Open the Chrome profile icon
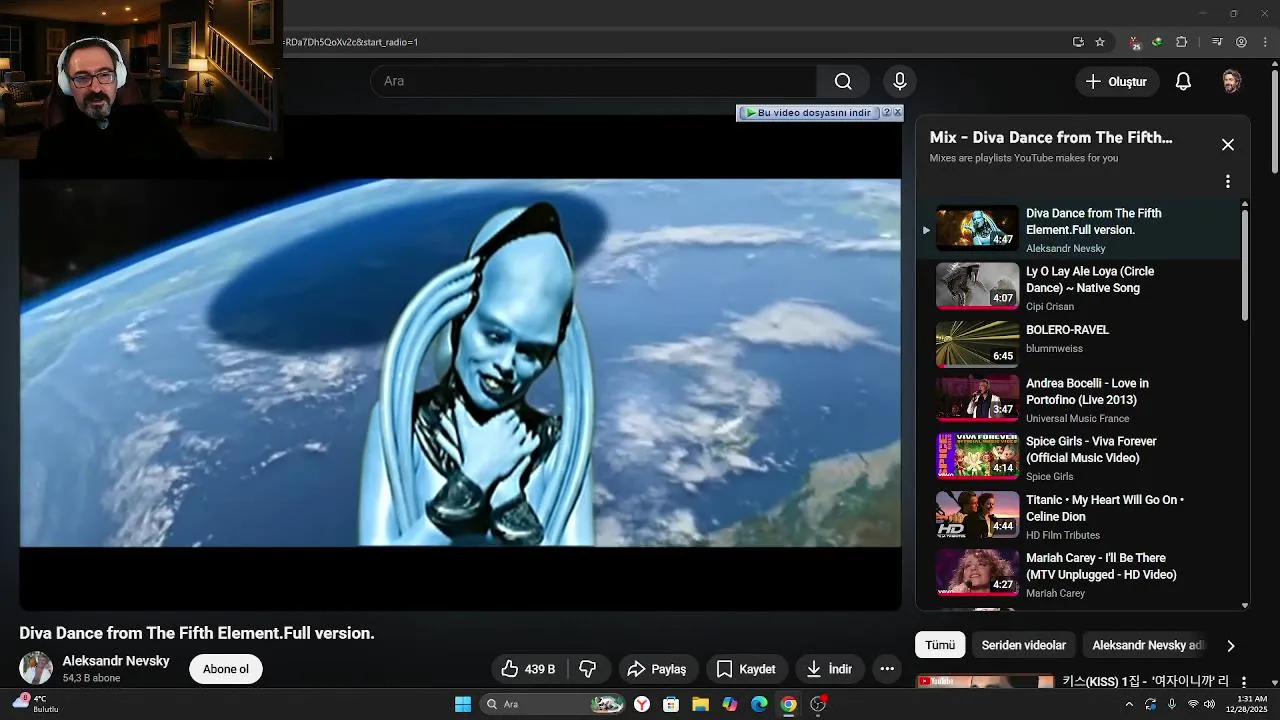Image resolution: width=1280 pixels, height=720 pixels. (x=1241, y=42)
